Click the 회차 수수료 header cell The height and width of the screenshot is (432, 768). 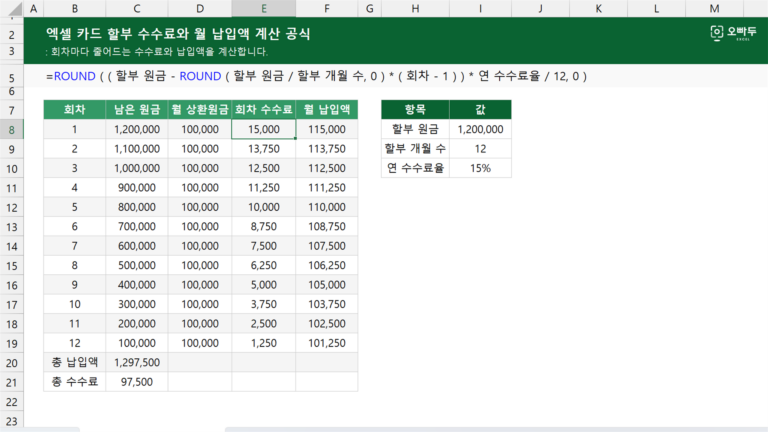(x=264, y=110)
